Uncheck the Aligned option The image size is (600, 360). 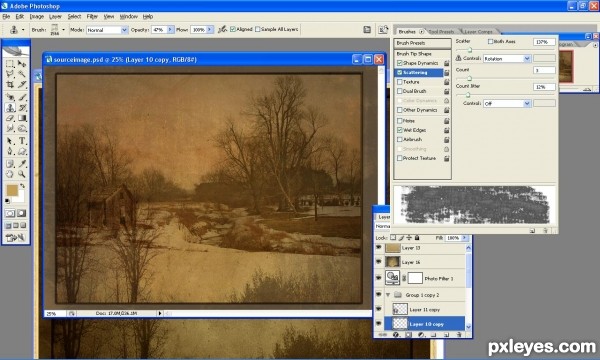[x=233, y=29]
